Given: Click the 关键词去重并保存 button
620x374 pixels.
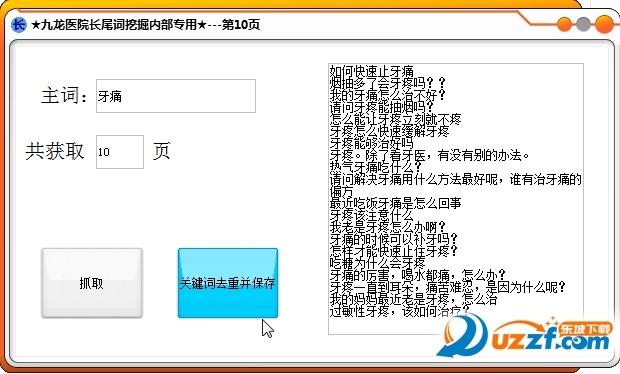Looking at the screenshot, I should coord(228,283).
